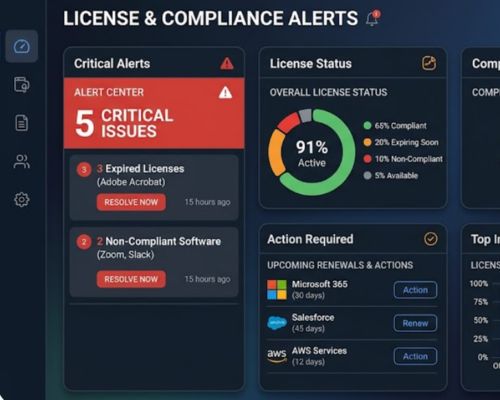Viewport: 500px width, 400px height.
Task: Click the '100%' chart axis label
Action: [x=479, y=284]
